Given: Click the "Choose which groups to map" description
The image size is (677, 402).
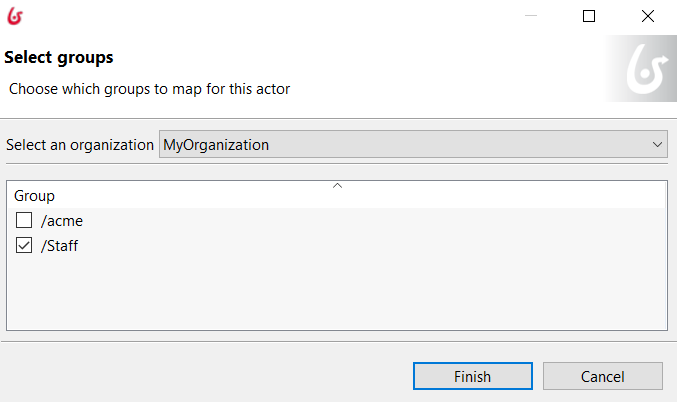Looking at the screenshot, I should coord(149,89).
